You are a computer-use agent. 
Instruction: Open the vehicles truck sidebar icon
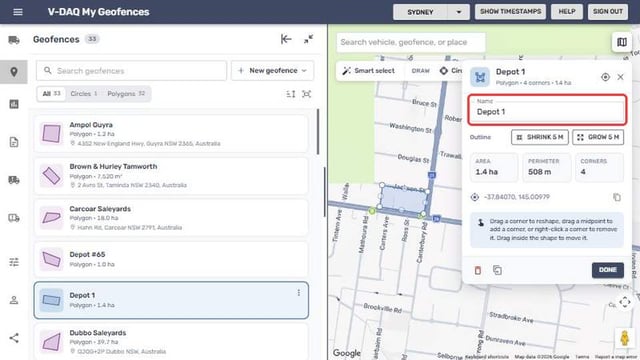click(14, 40)
